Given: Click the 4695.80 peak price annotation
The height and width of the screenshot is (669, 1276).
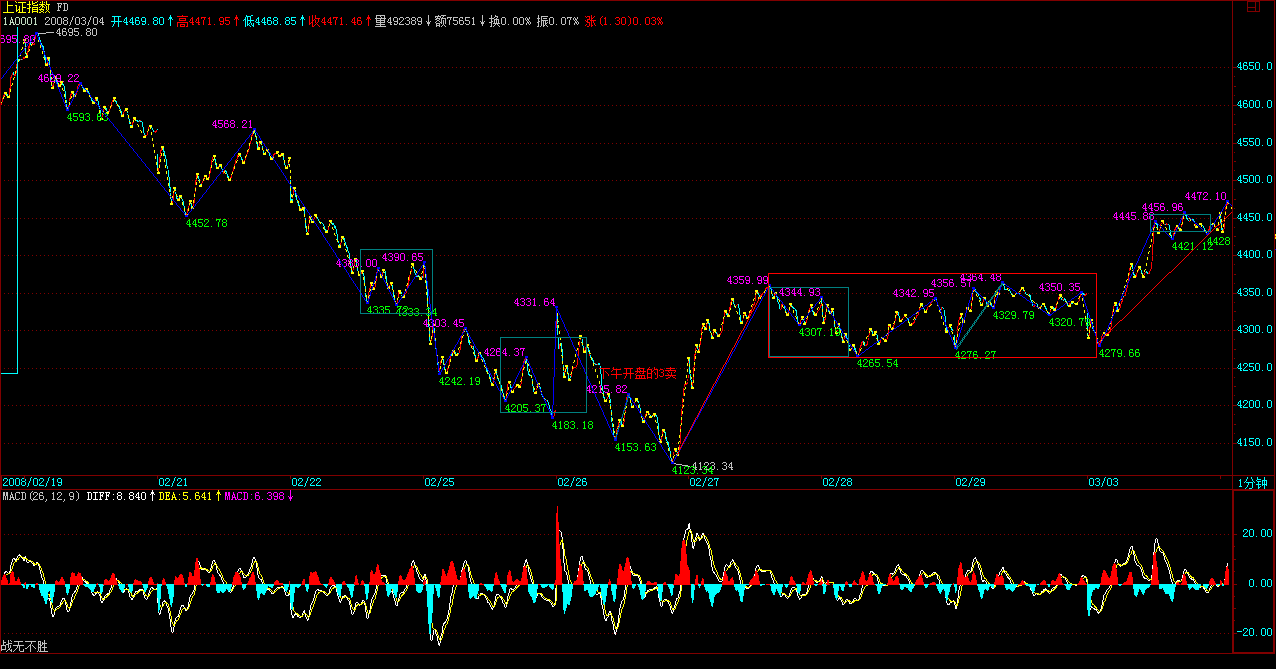Looking at the screenshot, I should coord(76,33).
